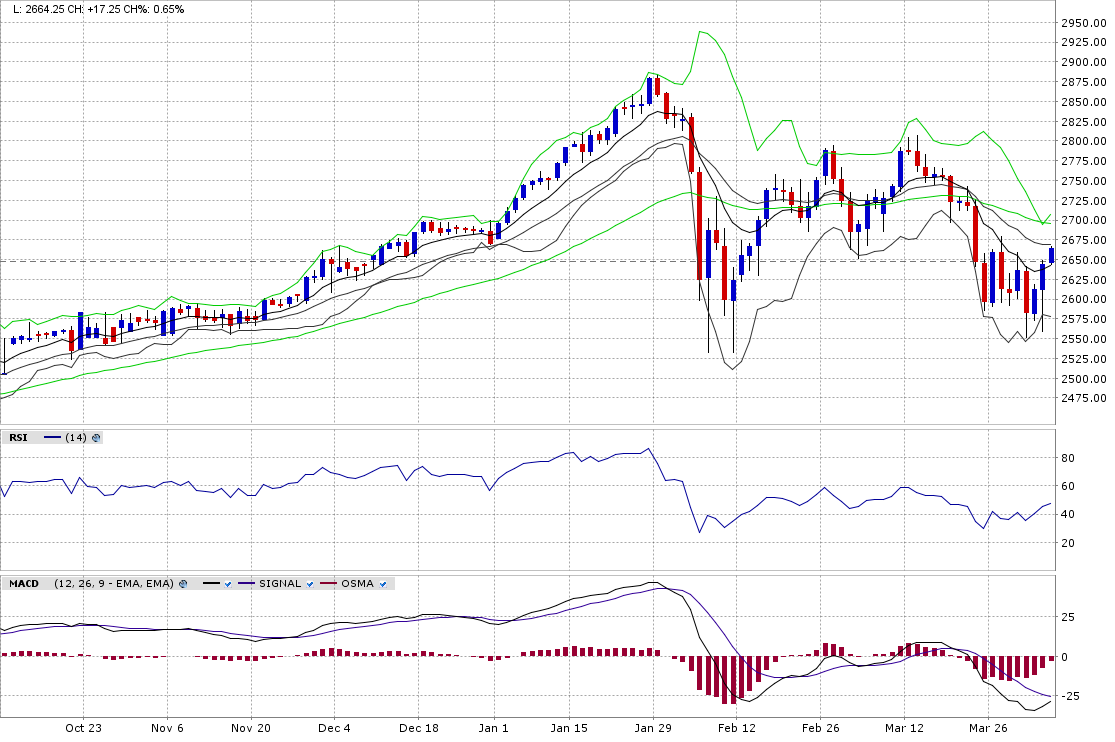Open RSI indicator settings icon

point(96,438)
